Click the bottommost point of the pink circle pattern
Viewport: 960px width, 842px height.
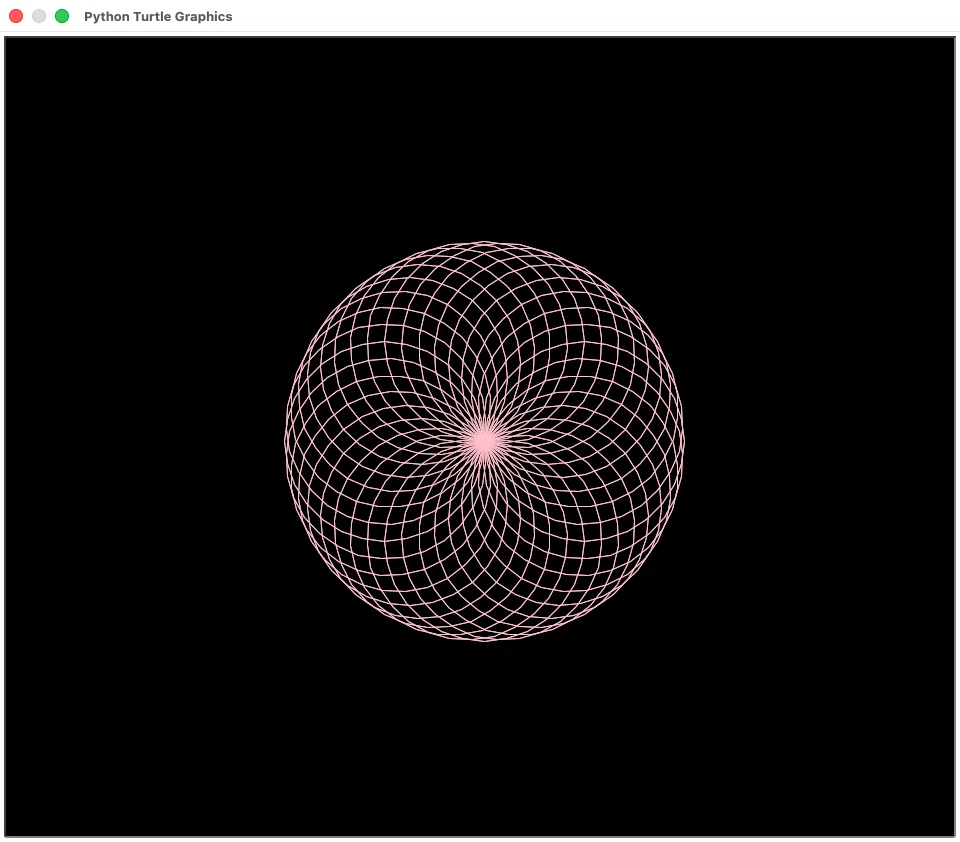tap(484, 639)
